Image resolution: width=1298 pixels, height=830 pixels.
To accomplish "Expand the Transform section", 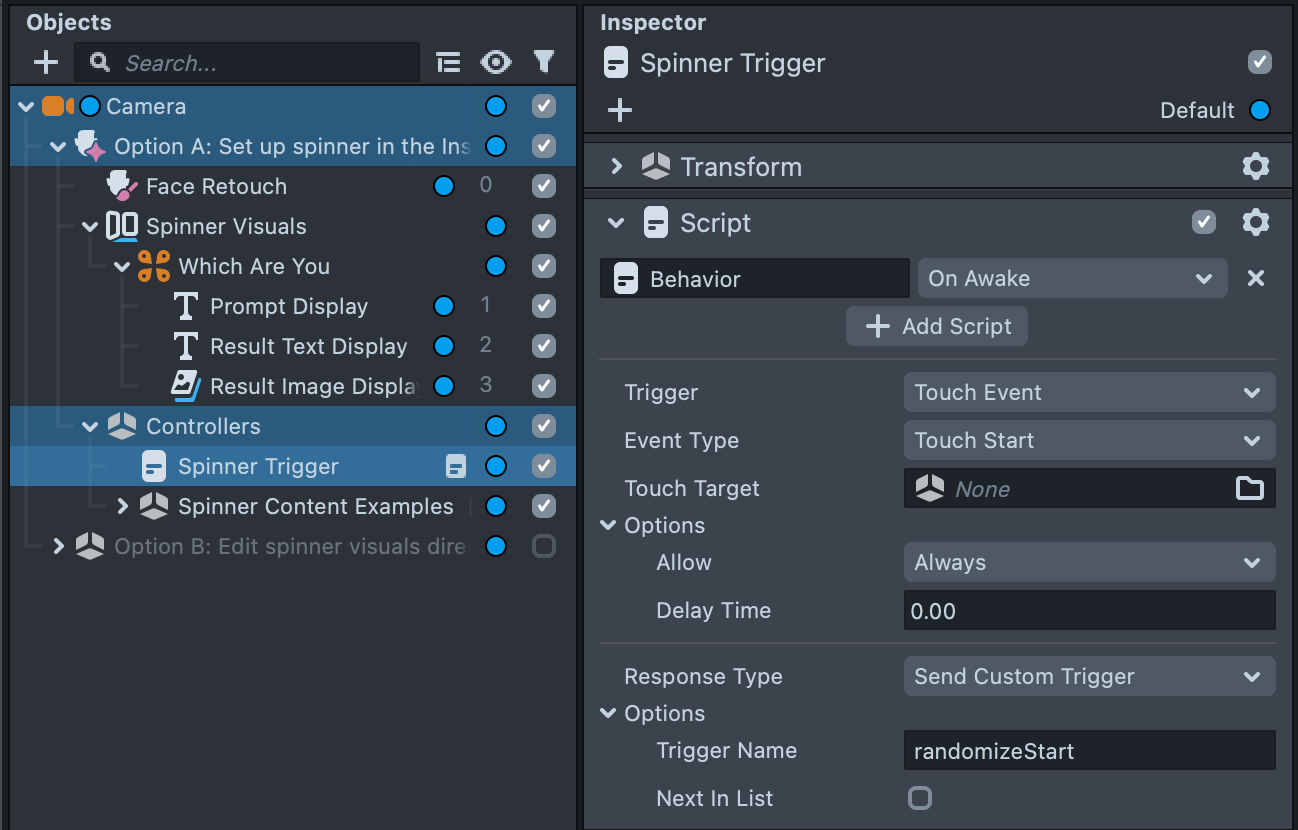I will click(x=617, y=166).
